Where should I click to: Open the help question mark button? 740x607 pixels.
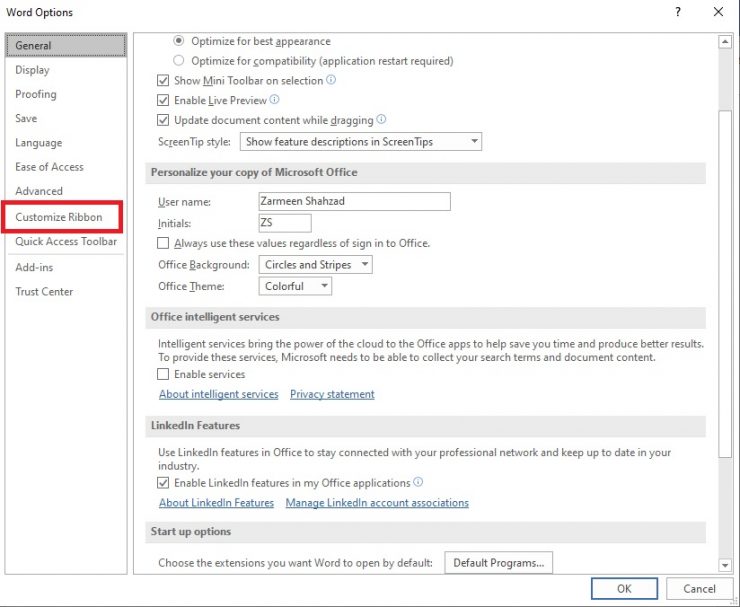[678, 12]
